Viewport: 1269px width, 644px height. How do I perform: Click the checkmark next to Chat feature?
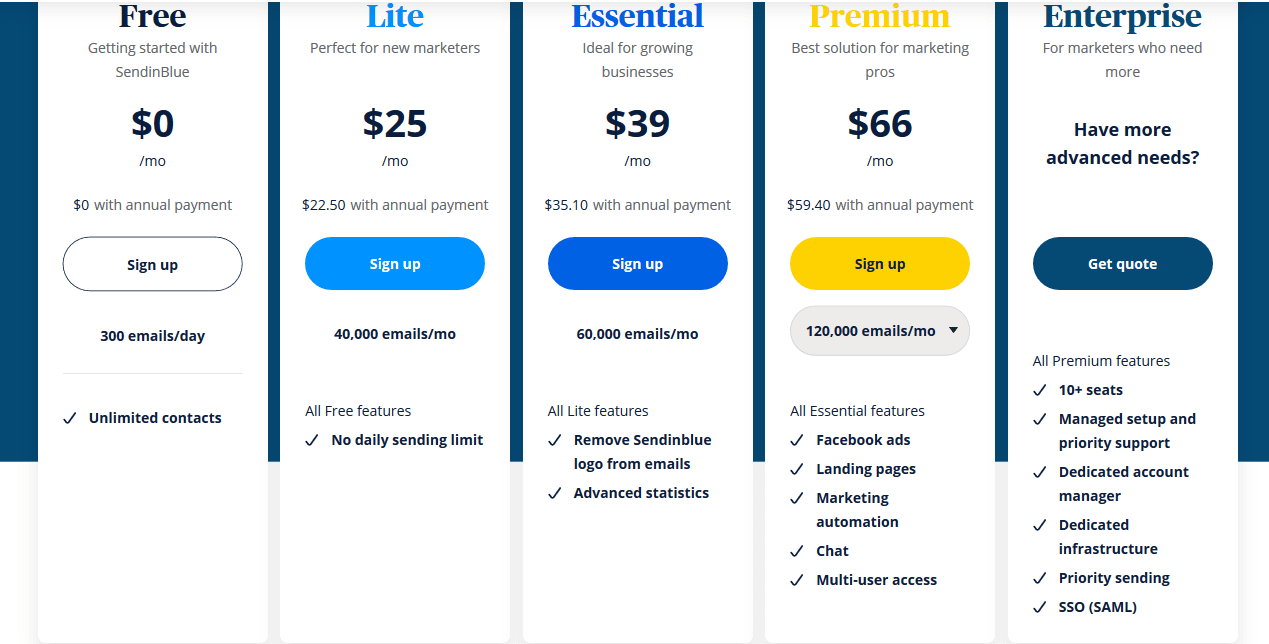[797, 552]
